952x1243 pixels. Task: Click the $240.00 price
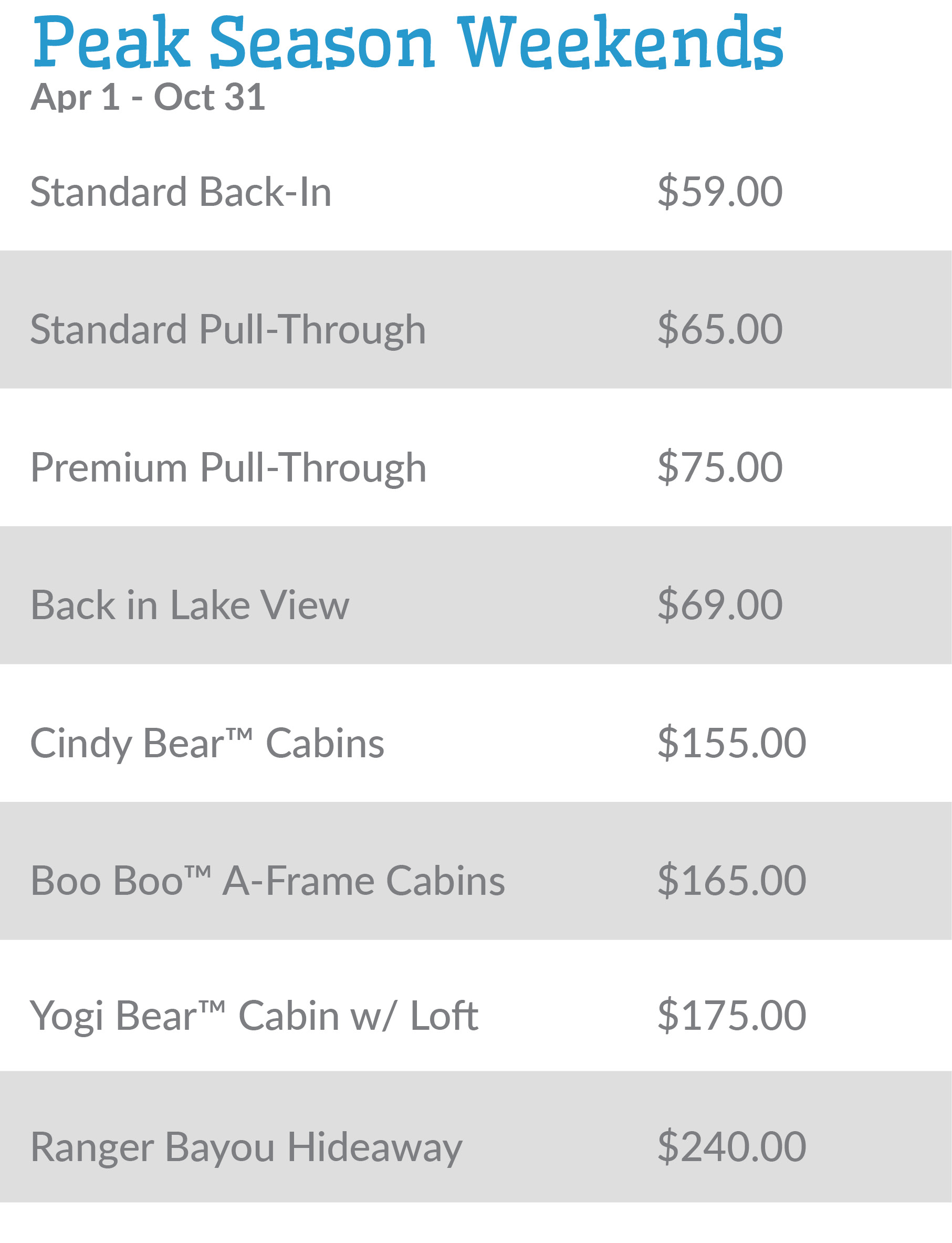[731, 1148]
